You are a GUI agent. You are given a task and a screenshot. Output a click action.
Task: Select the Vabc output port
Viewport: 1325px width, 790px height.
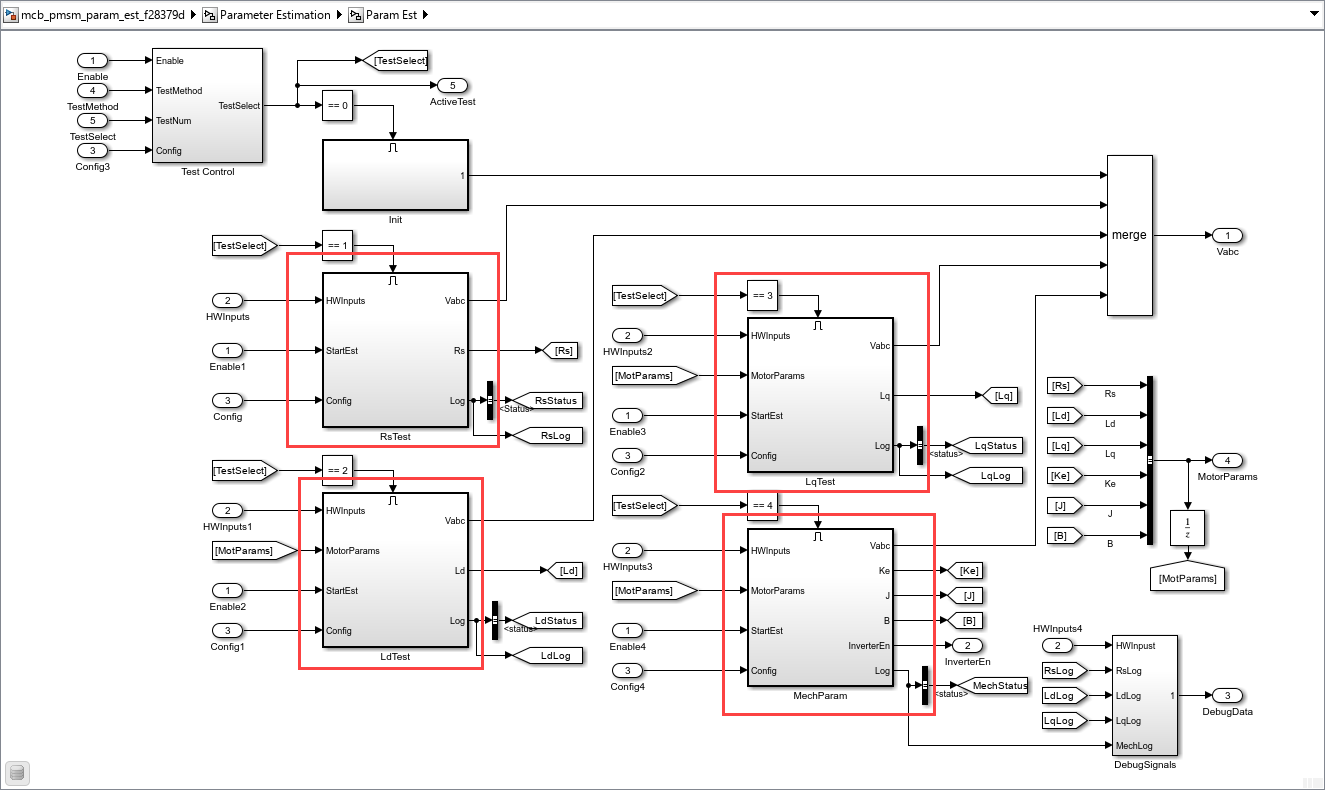1228,235
